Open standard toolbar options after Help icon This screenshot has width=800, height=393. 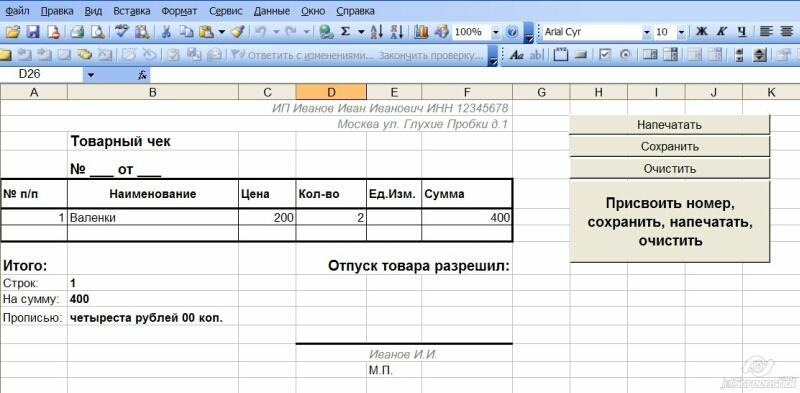[529, 32]
